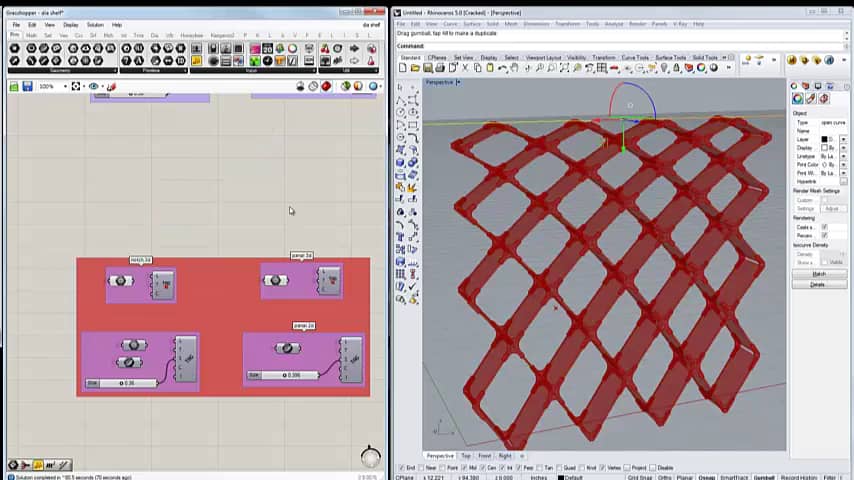Toggle Cen osnap checkbox
Image resolution: width=854 pixels, height=480 pixels.
click(x=483, y=468)
